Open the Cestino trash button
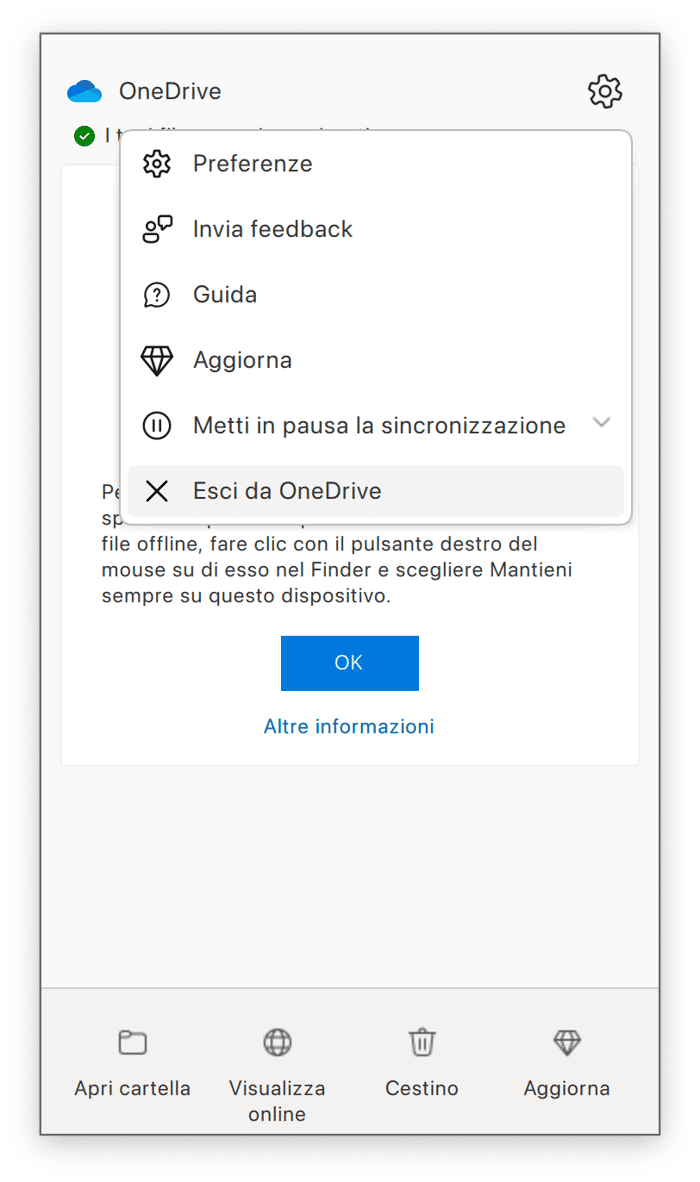Viewport: 700px width, 1182px height. pos(422,1063)
